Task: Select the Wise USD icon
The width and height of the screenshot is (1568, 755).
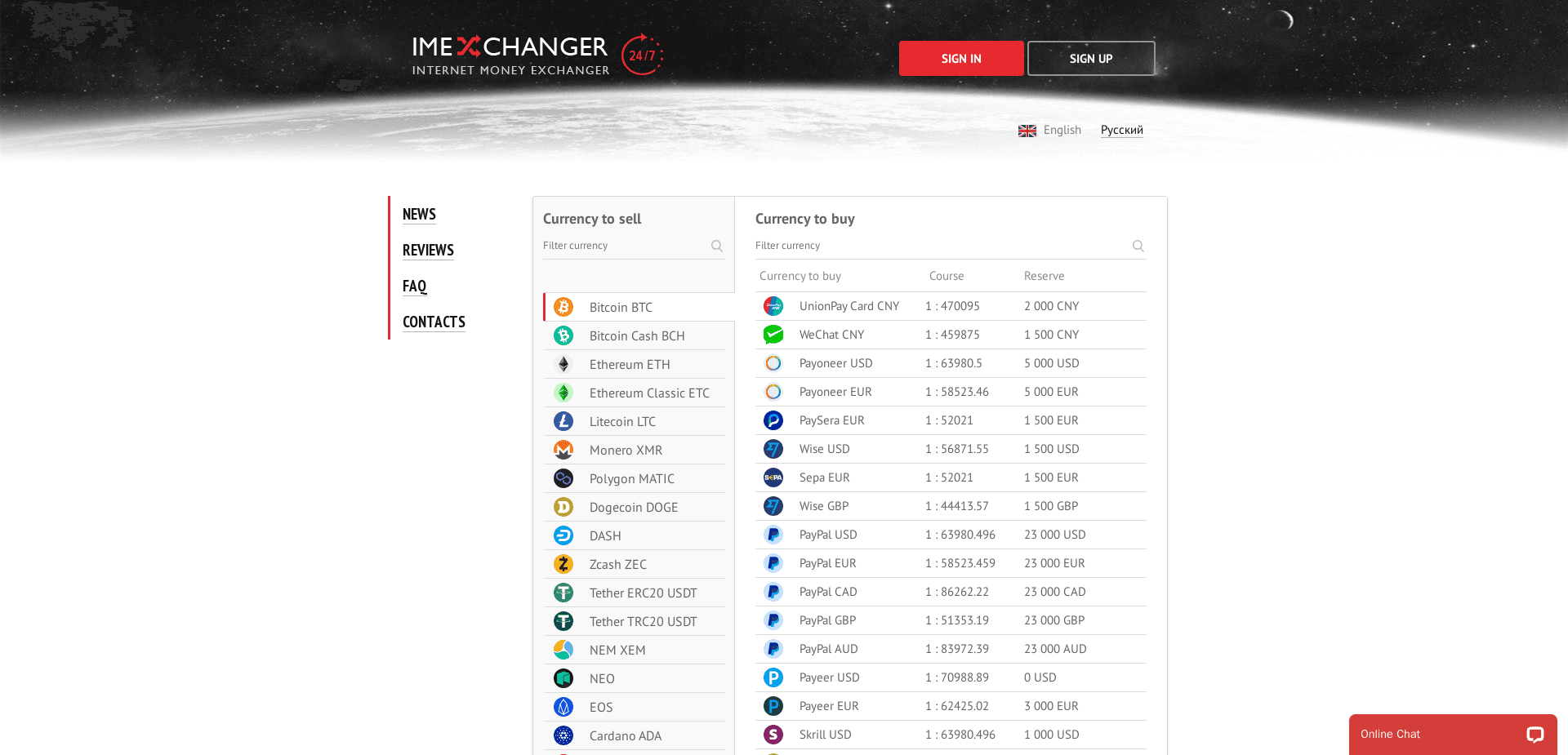Action: (x=773, y=449)
